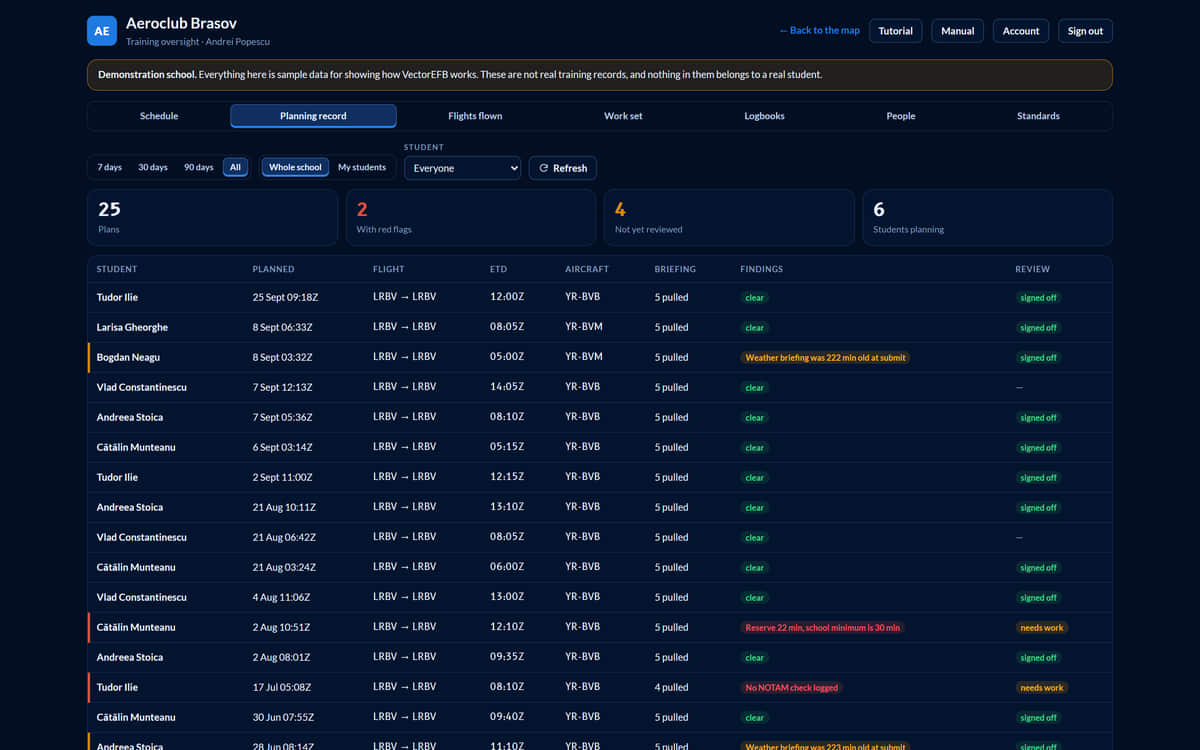
Task: Click signed off on the 7 Sept 05:36Z row
Action: click(1038, 418)
